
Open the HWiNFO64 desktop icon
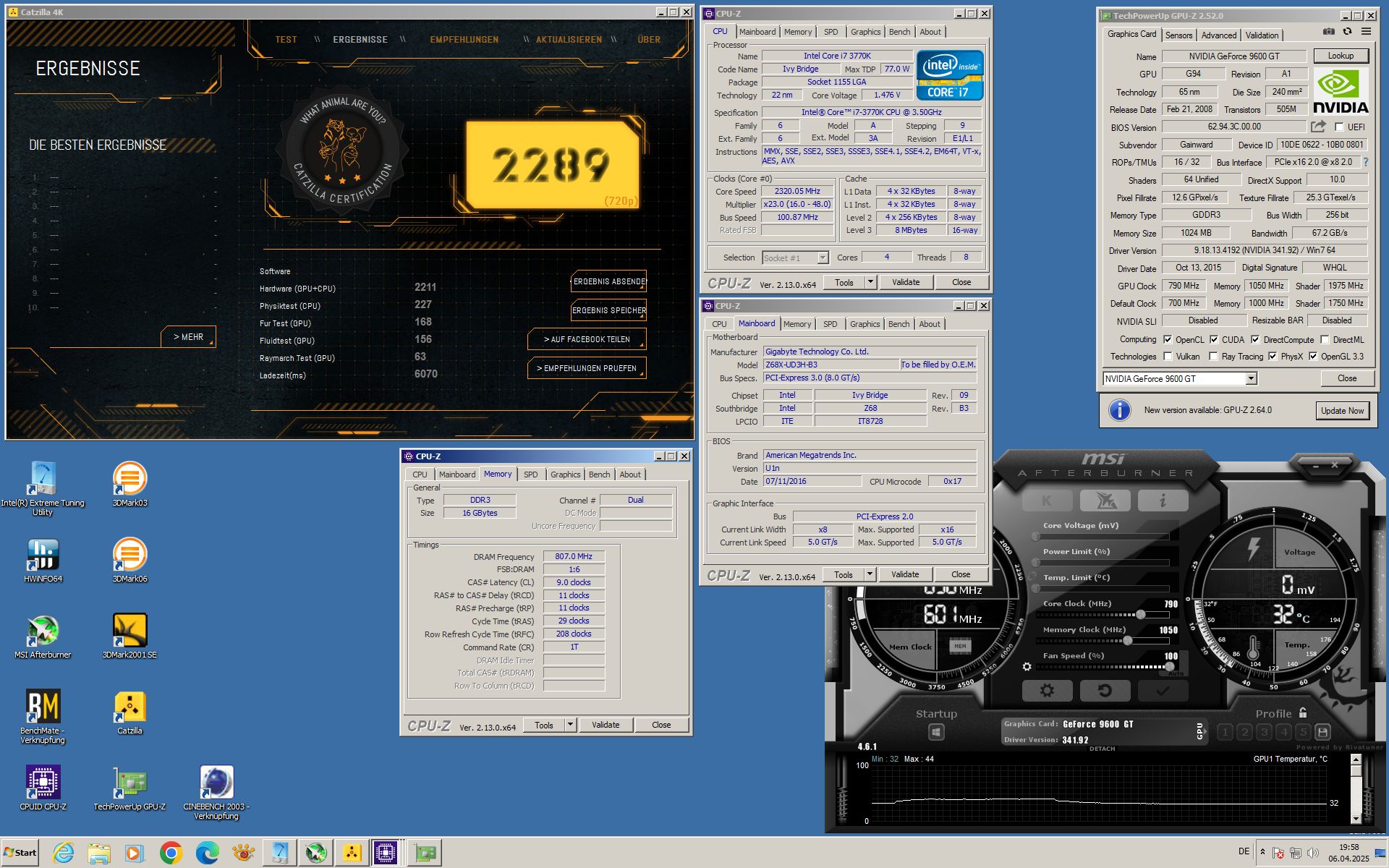click(x=43, y=561)
